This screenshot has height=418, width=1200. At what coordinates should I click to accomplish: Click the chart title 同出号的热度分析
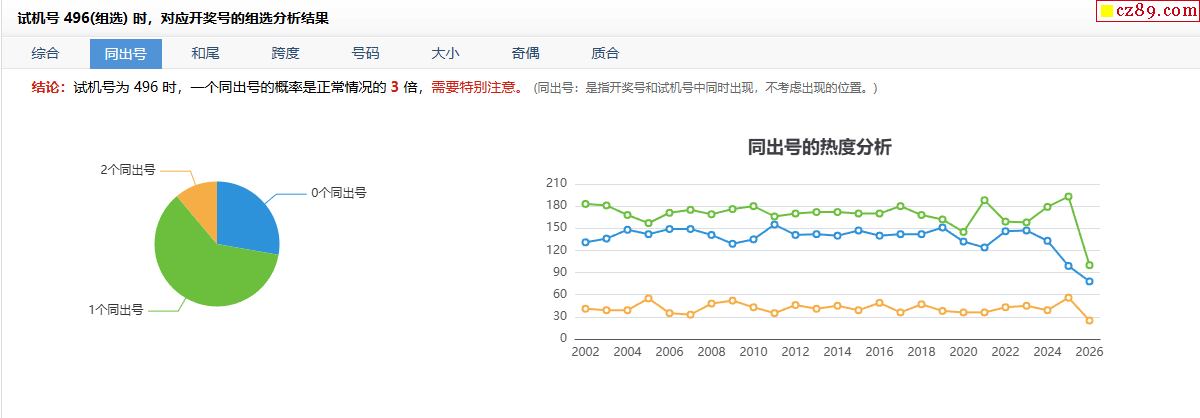point(819,147)
